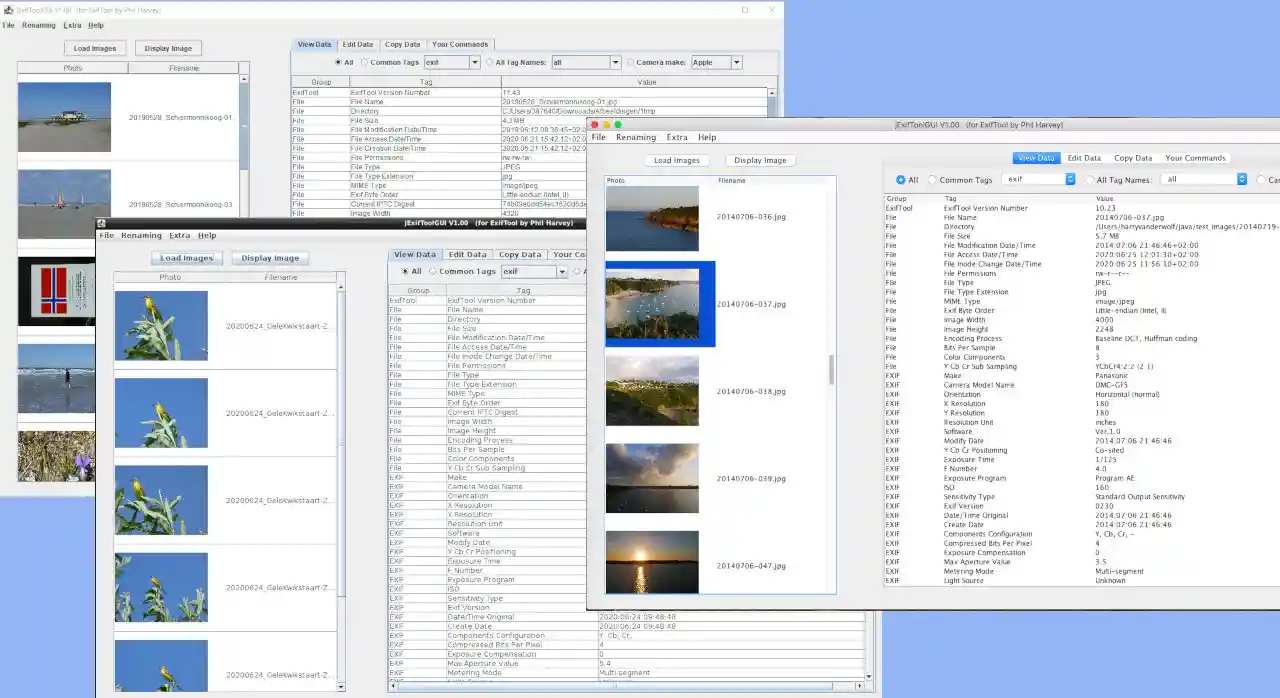Open the Copy Data tab in the Mac window
Viewport: 1280px width, 698px height.
tap(1132, 157)
